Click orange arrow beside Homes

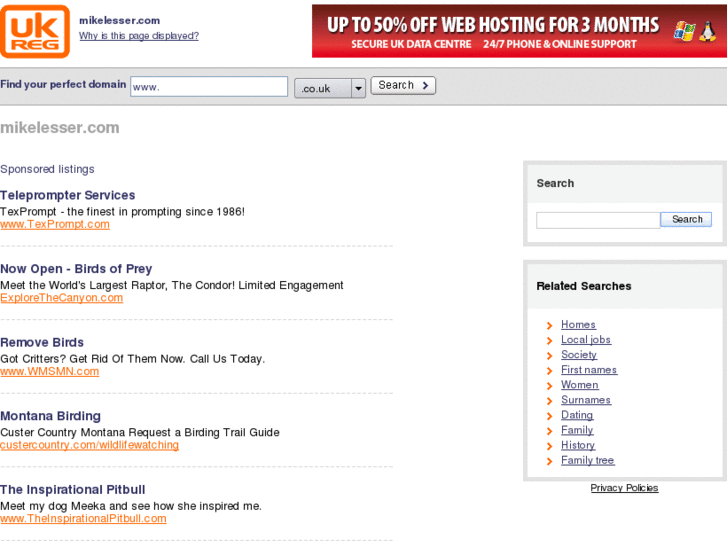[x=549, y=326]
